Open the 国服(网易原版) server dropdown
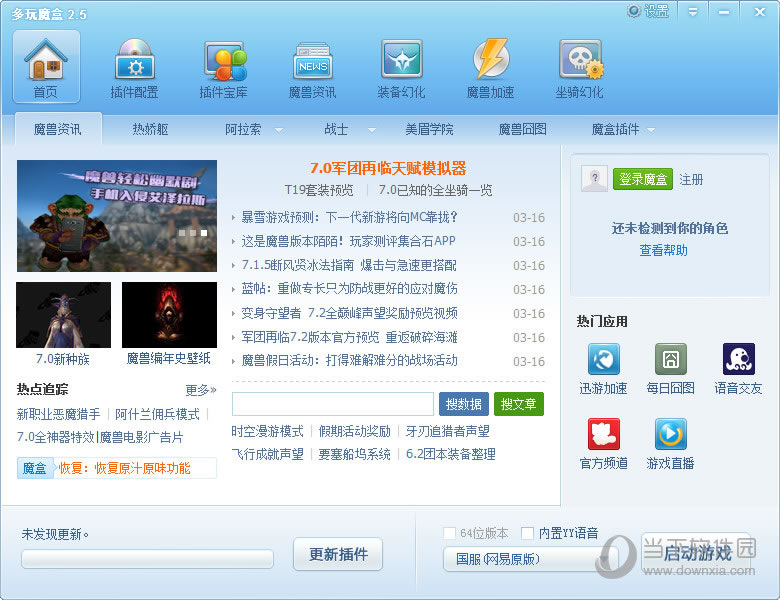Screen dimensions: 780x600 530,559
